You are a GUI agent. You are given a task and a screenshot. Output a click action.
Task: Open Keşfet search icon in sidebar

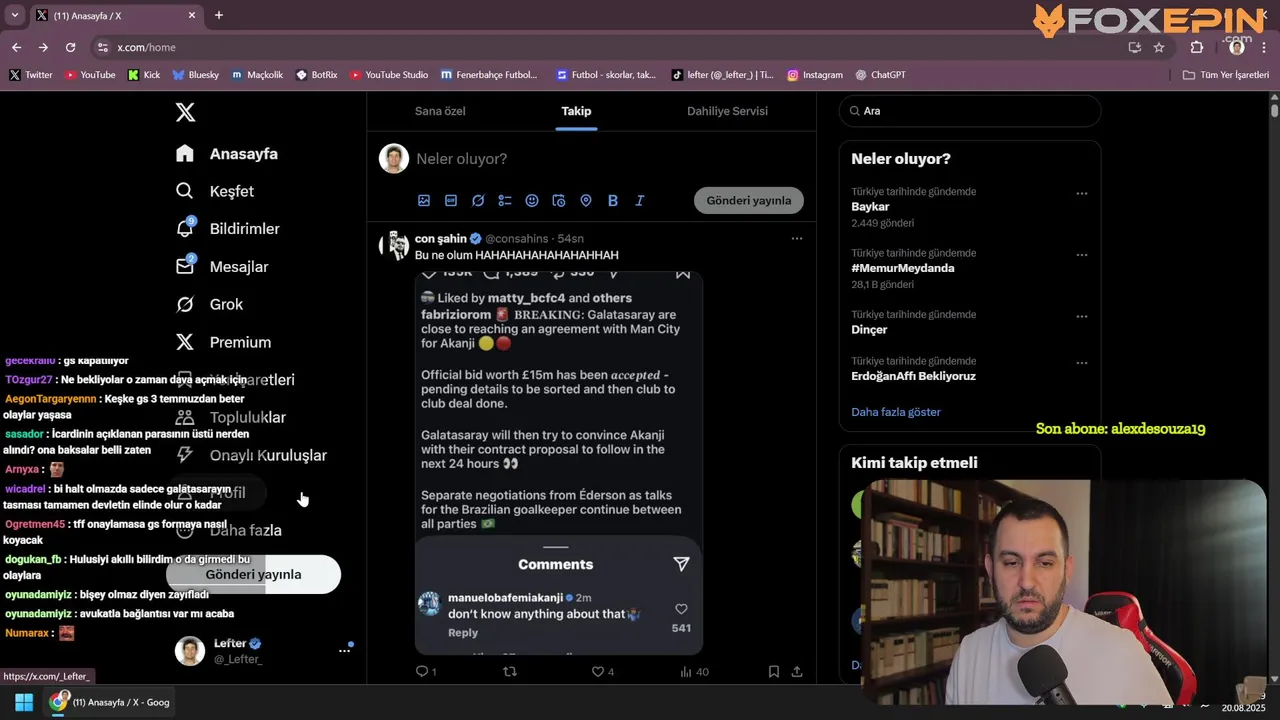click(185, 191)
